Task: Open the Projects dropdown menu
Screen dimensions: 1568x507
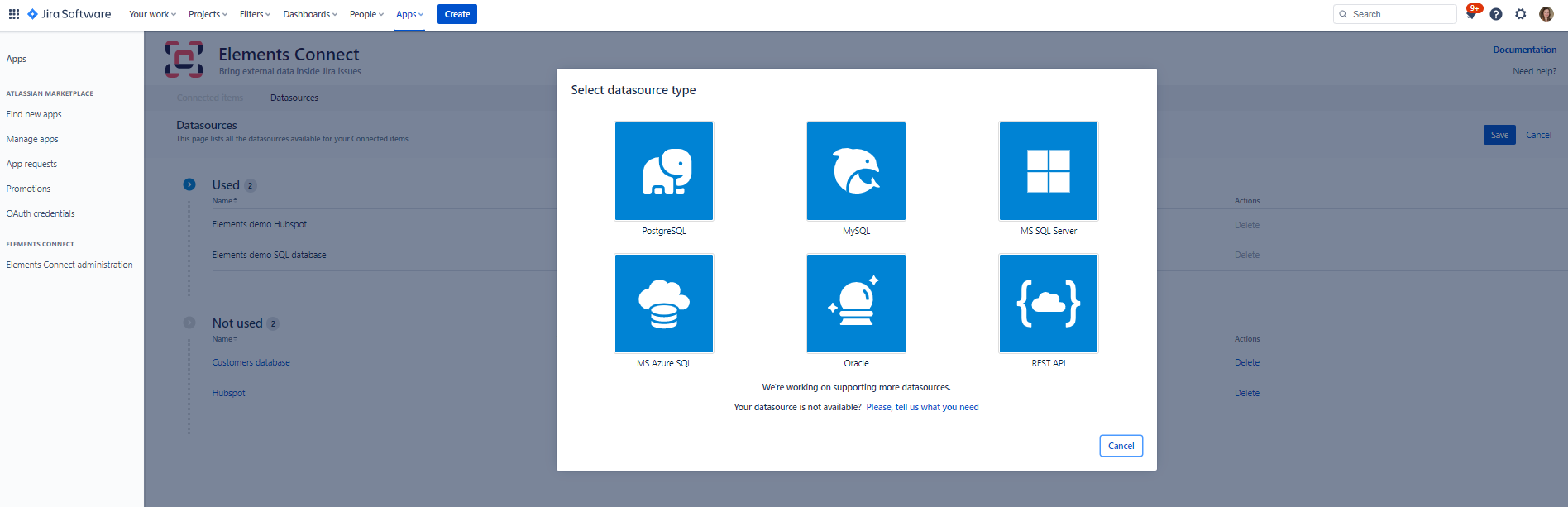Action: click(x=208, y=14)
